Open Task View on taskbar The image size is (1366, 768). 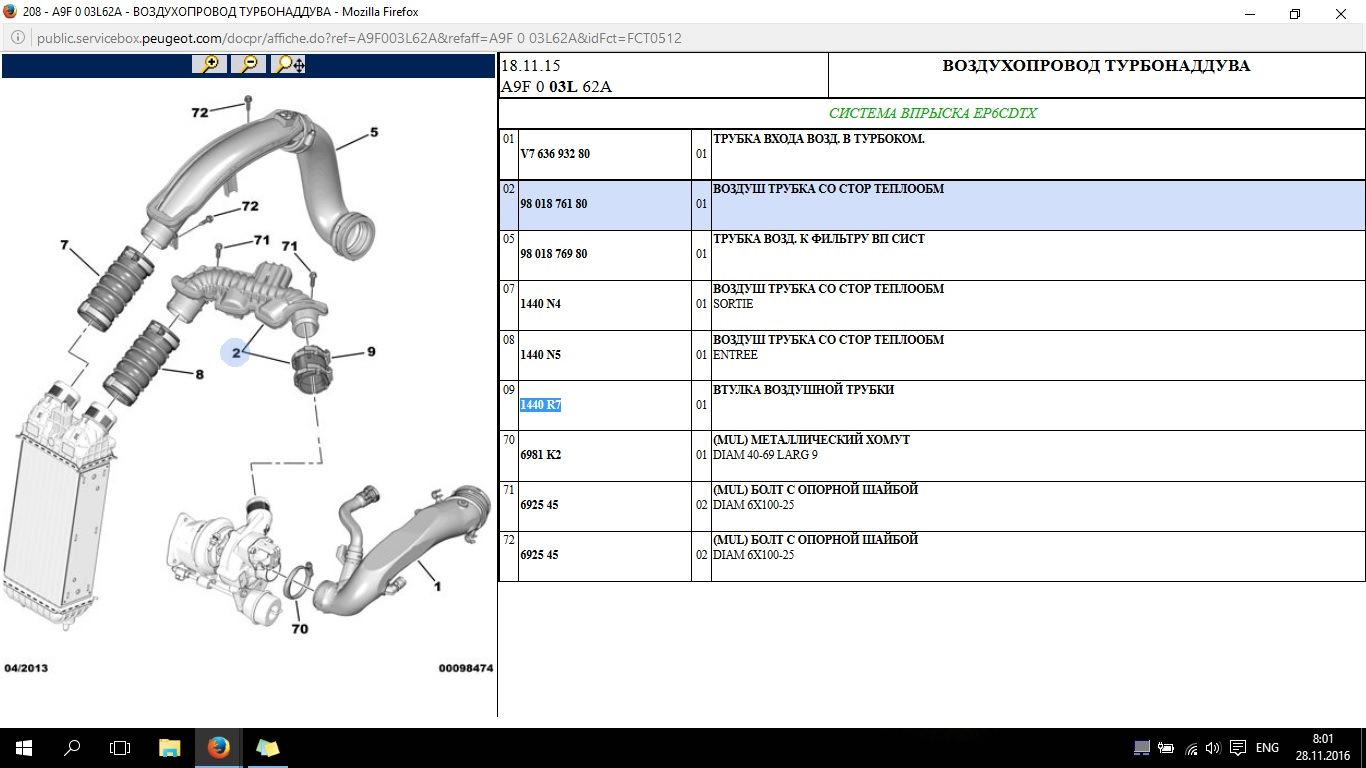(x=120, y=747)
